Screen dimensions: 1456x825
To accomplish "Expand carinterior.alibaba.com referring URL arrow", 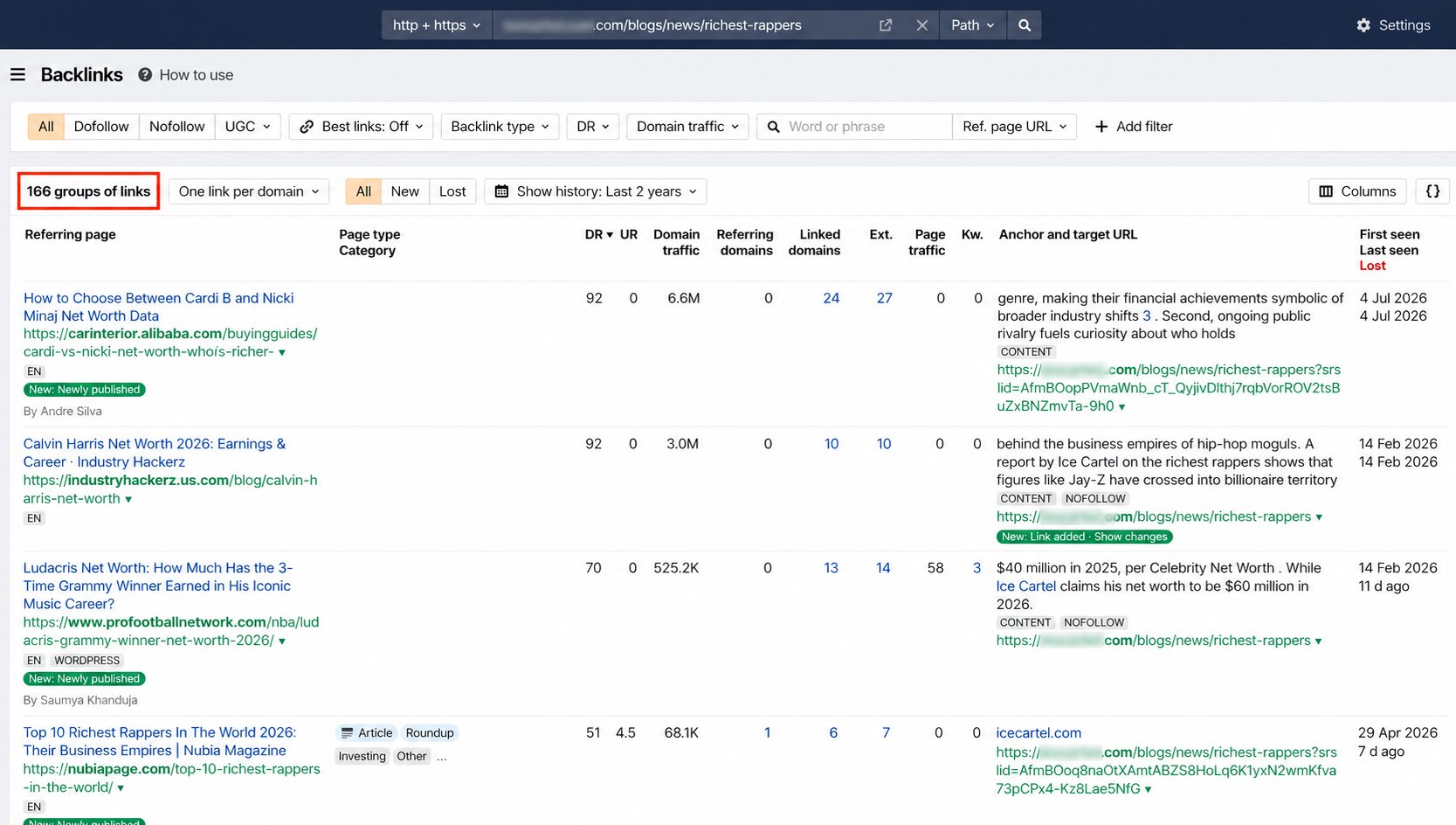I will [x=281, y=352].
